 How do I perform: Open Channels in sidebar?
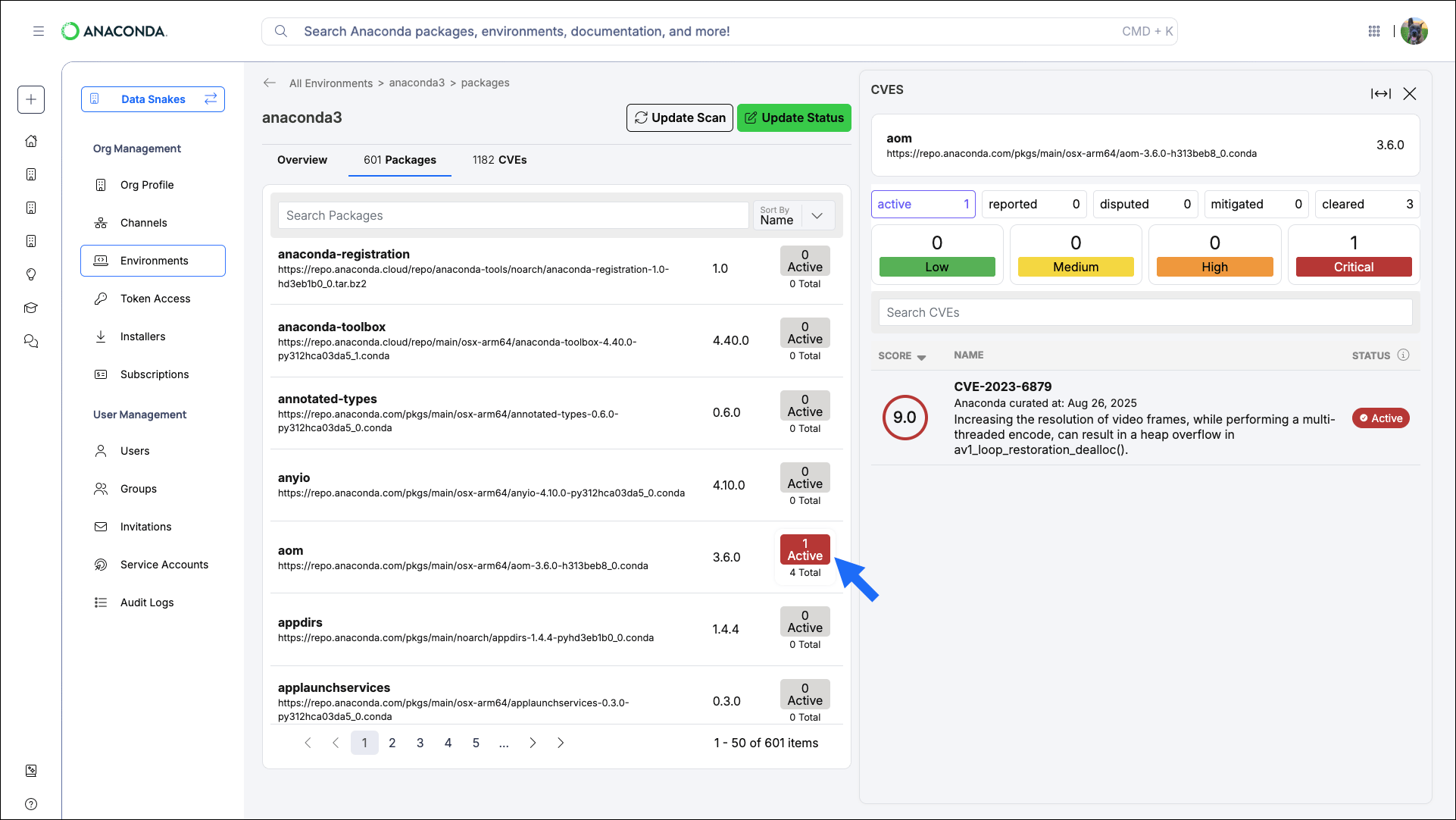[x=153, y=223]
